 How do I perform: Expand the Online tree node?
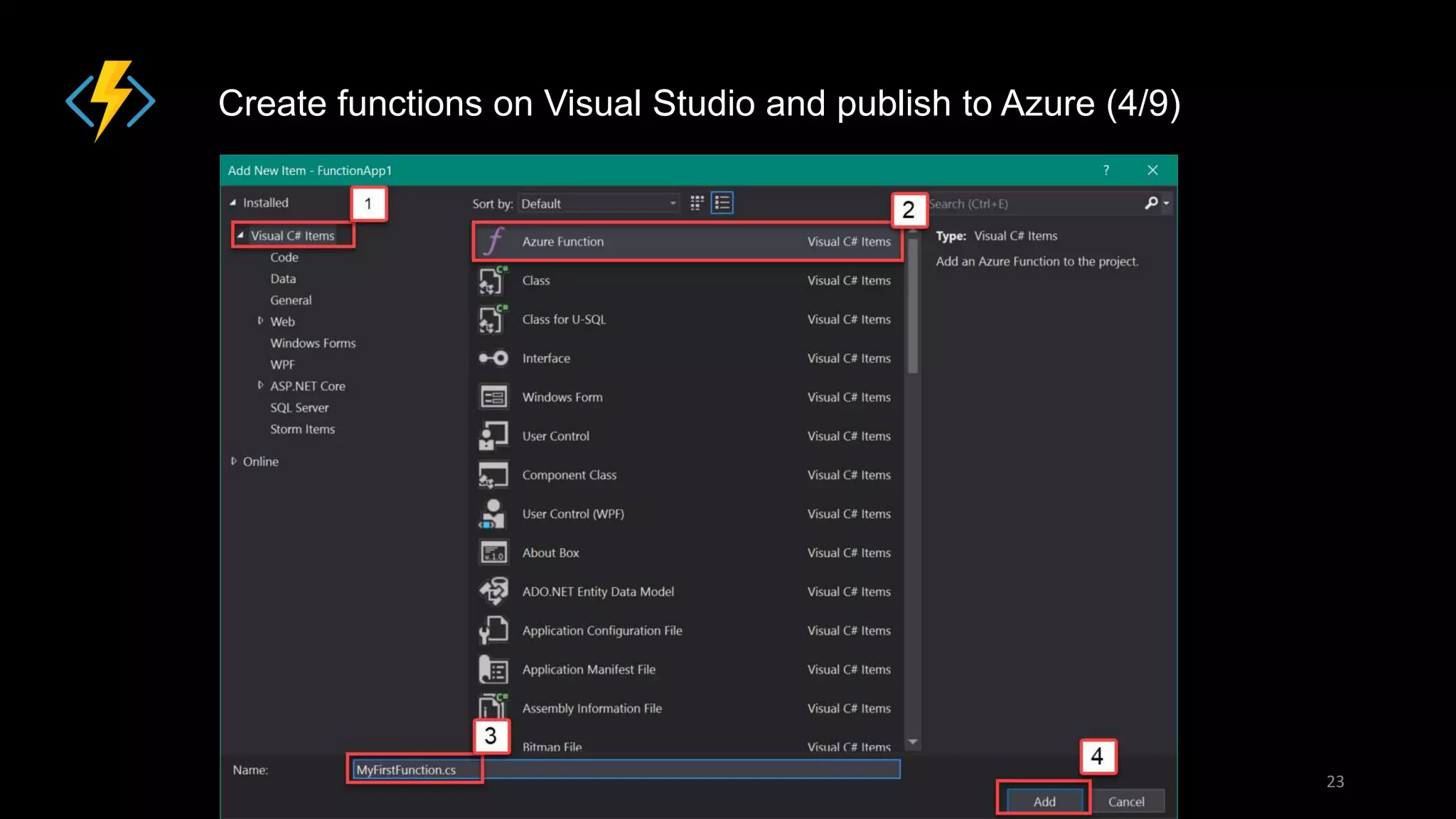pyautogui.click(x=233, y=461)
